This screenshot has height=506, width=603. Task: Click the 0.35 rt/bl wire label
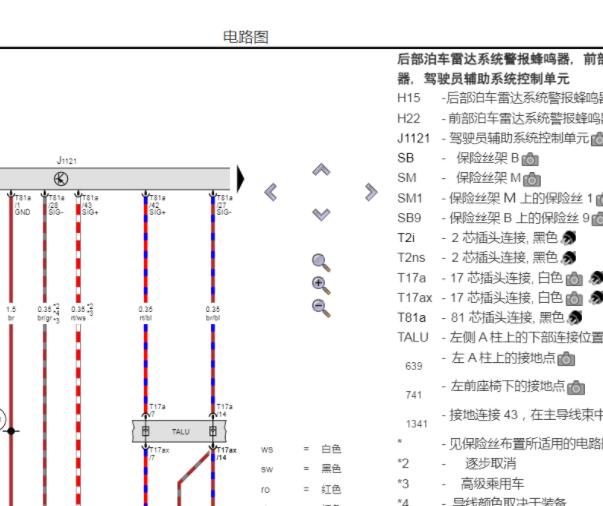click(145, 313)
